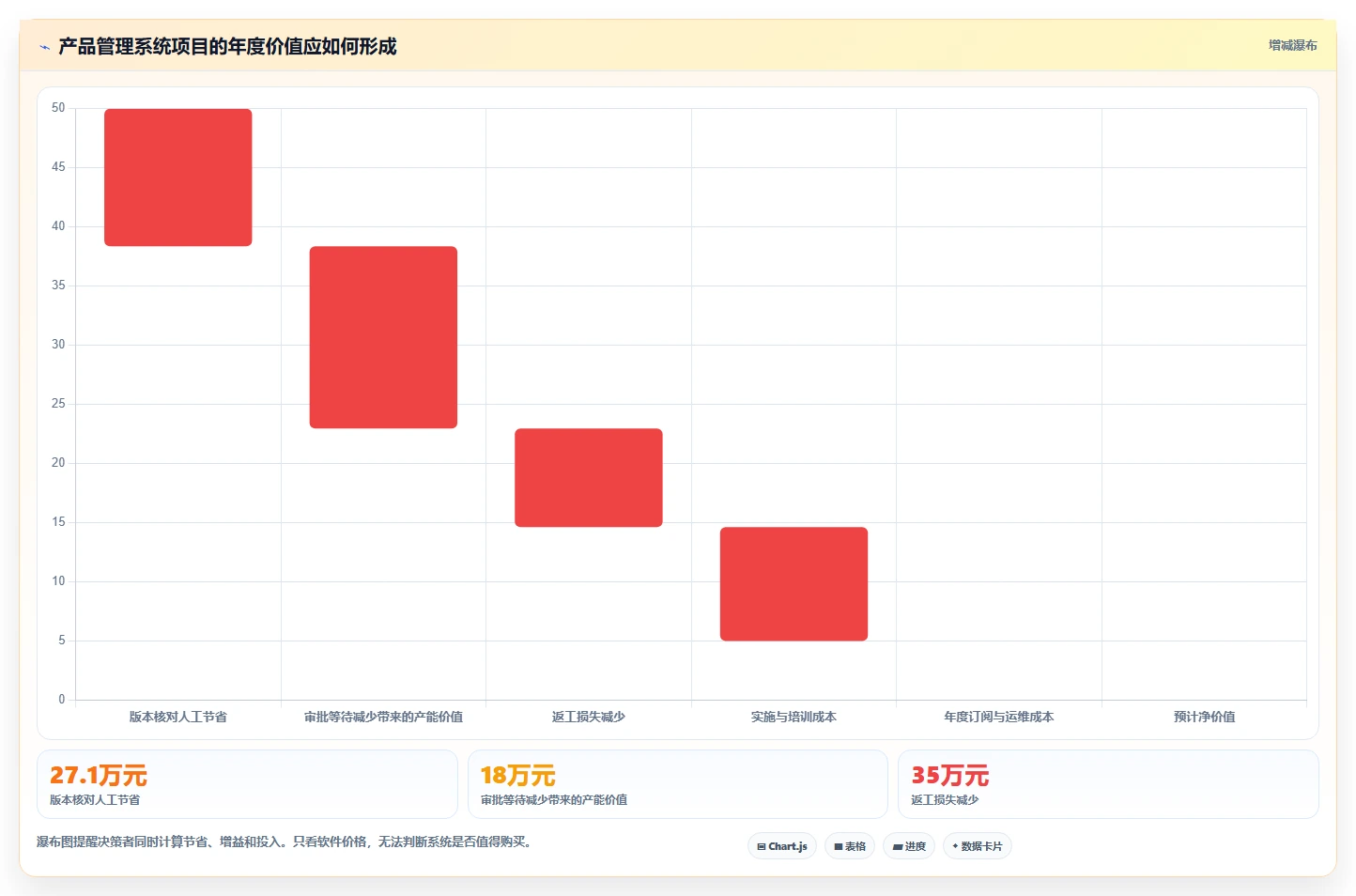
Task: Click the 实施与培训成本 waterfall bar
Action: coord(794,584)
